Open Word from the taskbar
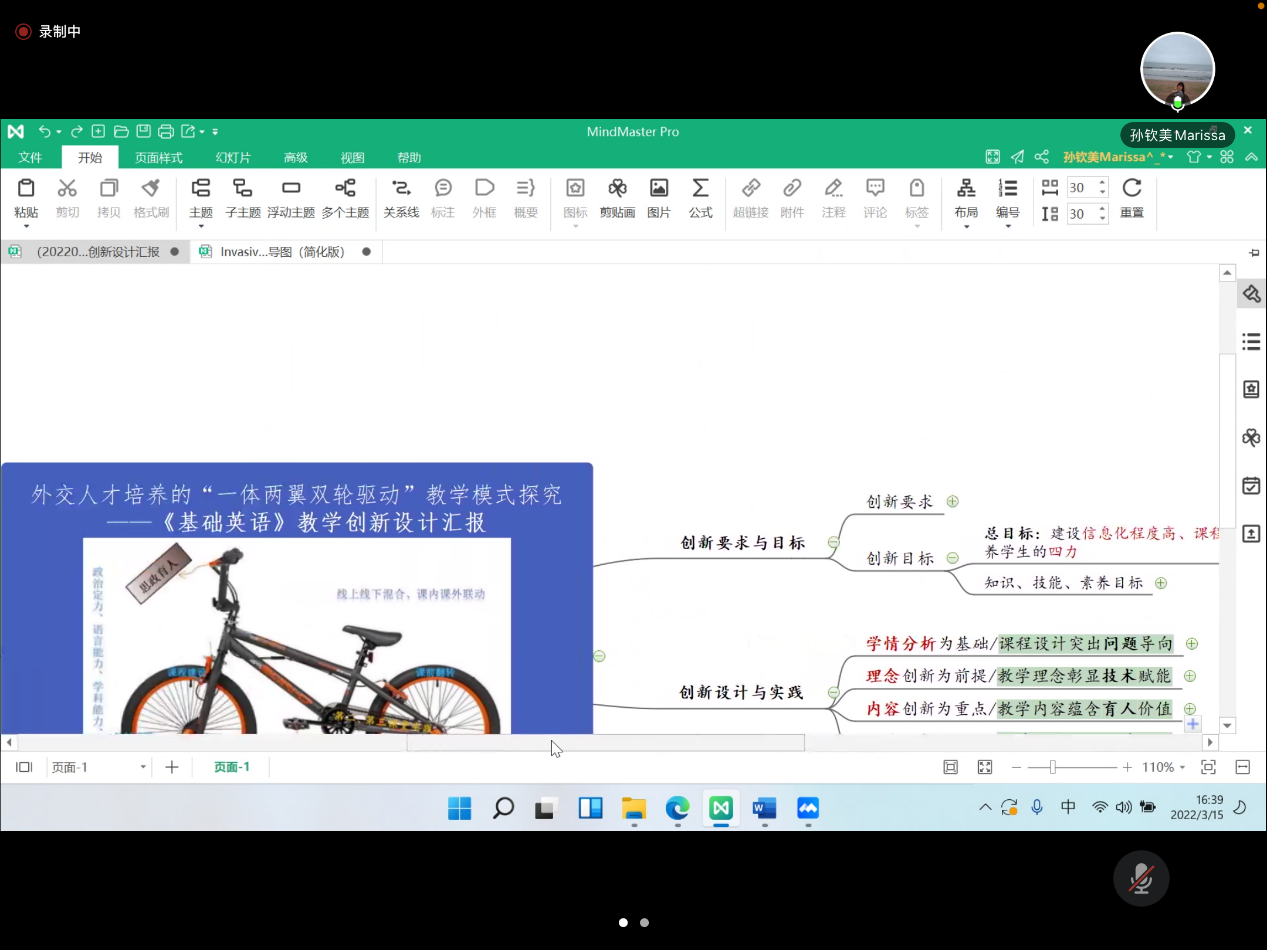The image size is (1267, 950). [764, 808]
